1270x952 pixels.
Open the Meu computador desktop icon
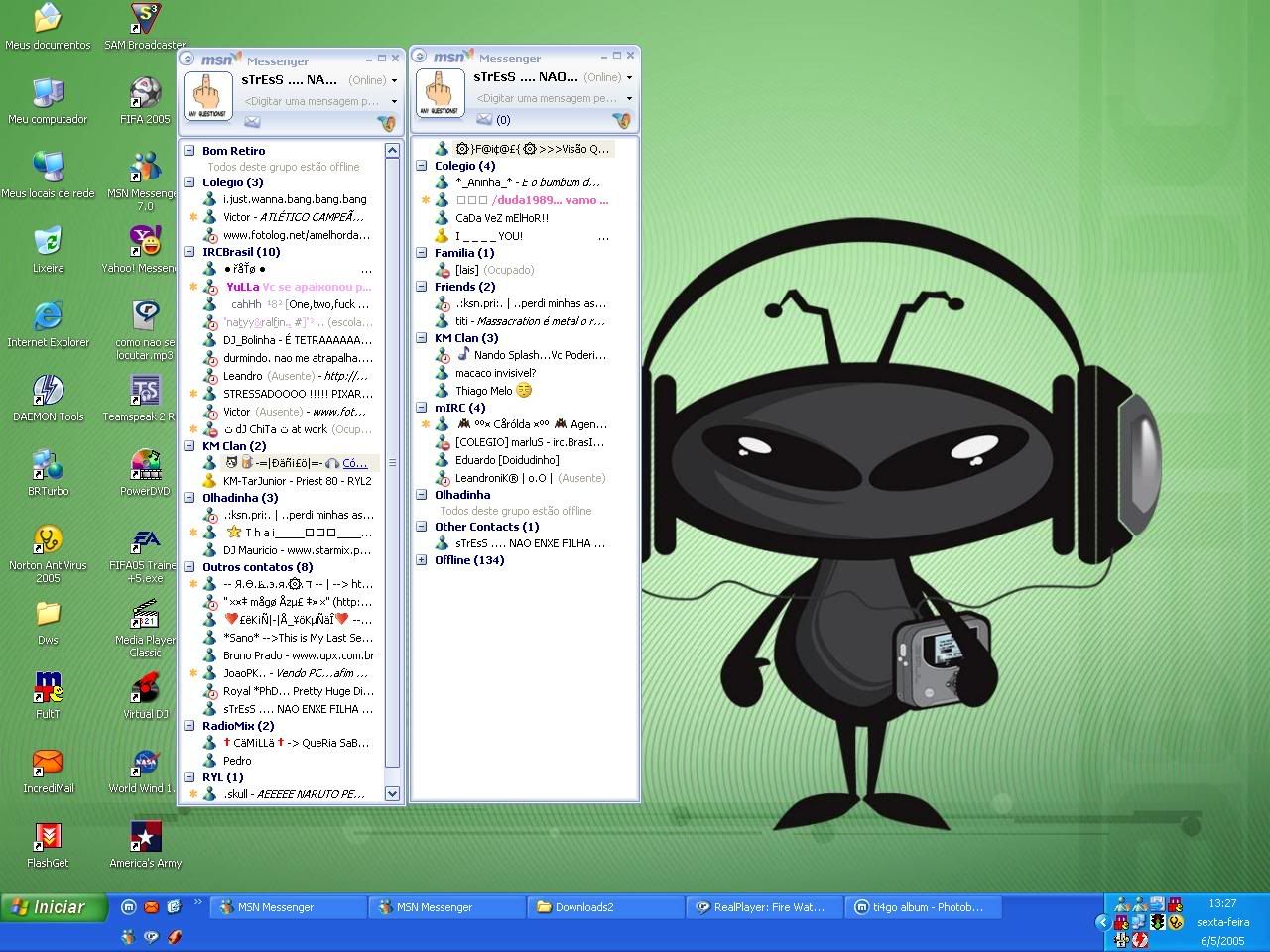pyautogui.click(x=48, y=101)
